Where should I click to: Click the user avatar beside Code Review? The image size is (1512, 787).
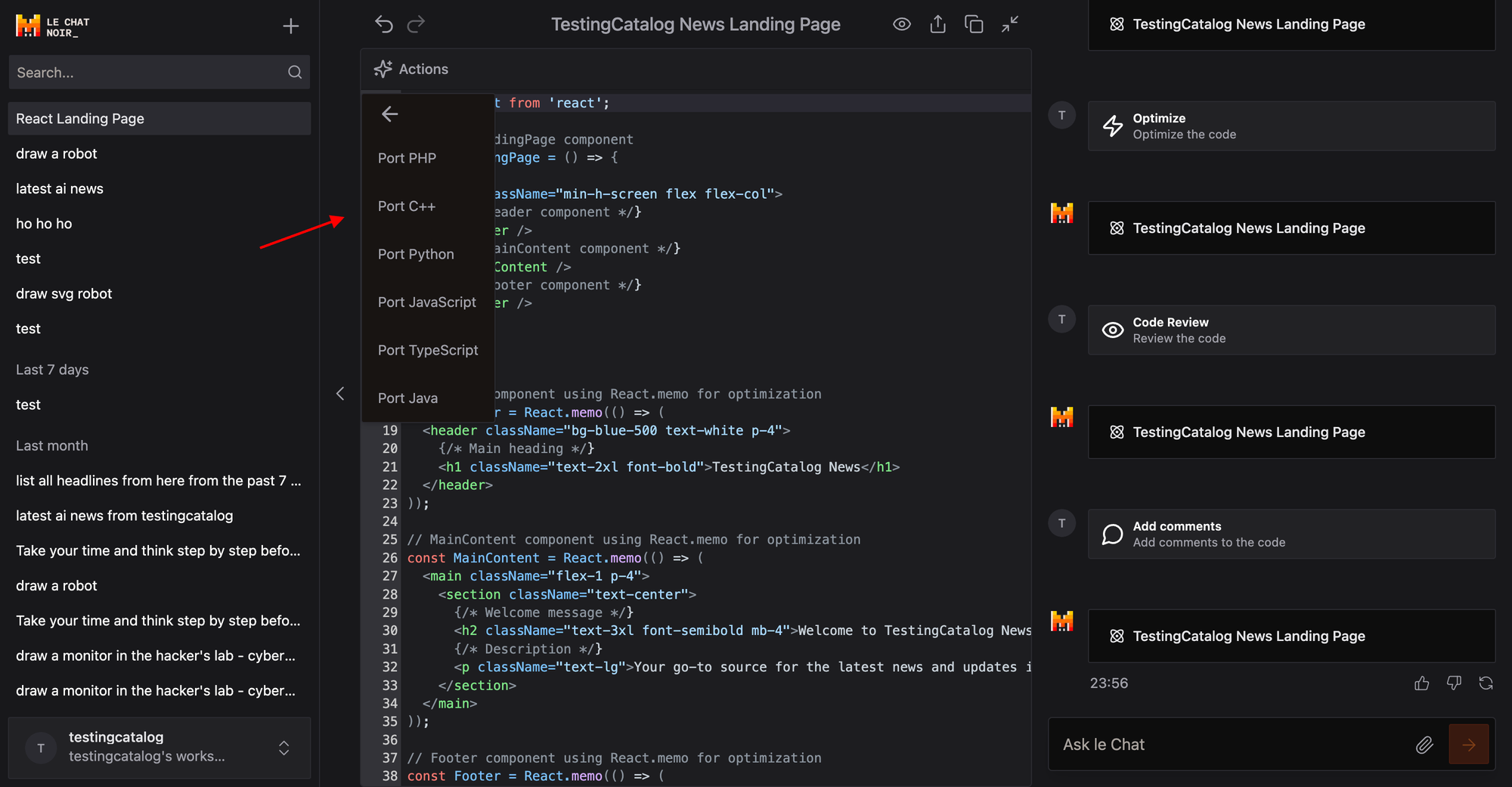coord(1062,320)
